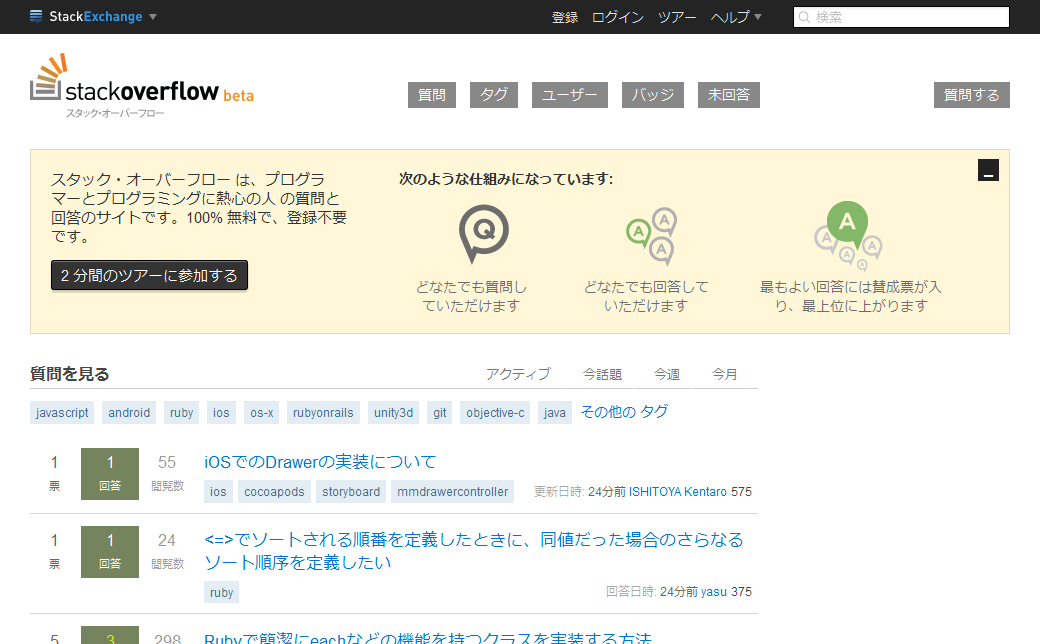Open question iOSでのDrawerの実装について
The image size is (1040, 644).
coord(320,462)
